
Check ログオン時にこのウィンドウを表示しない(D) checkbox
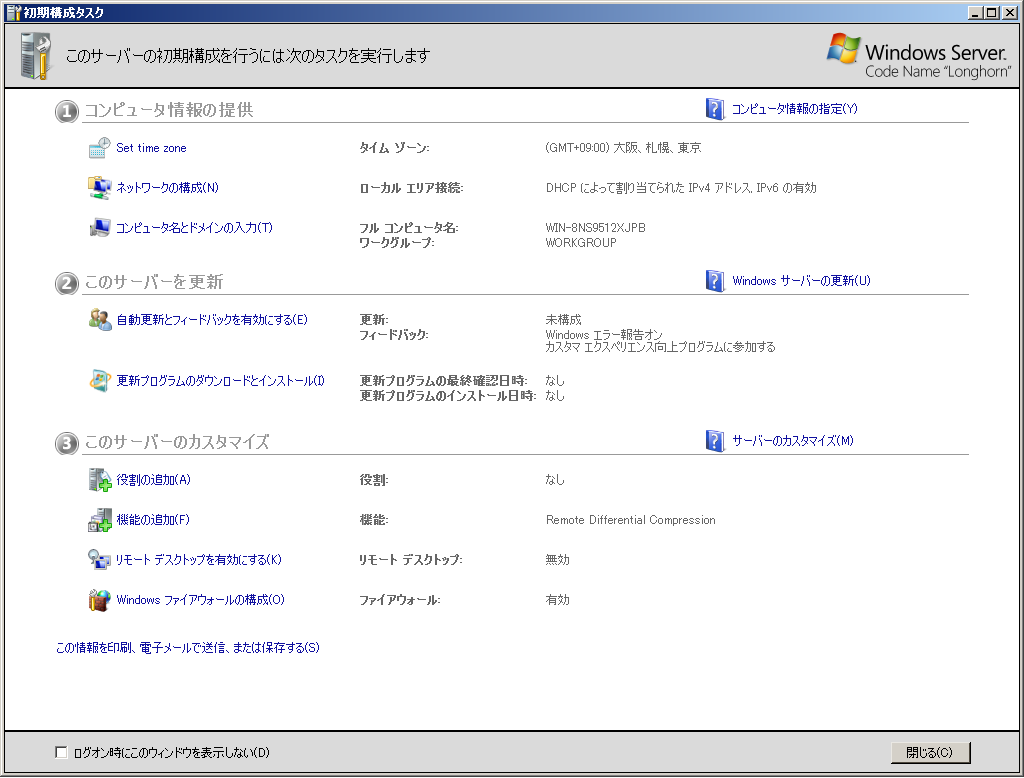click(x=61, y=753)
